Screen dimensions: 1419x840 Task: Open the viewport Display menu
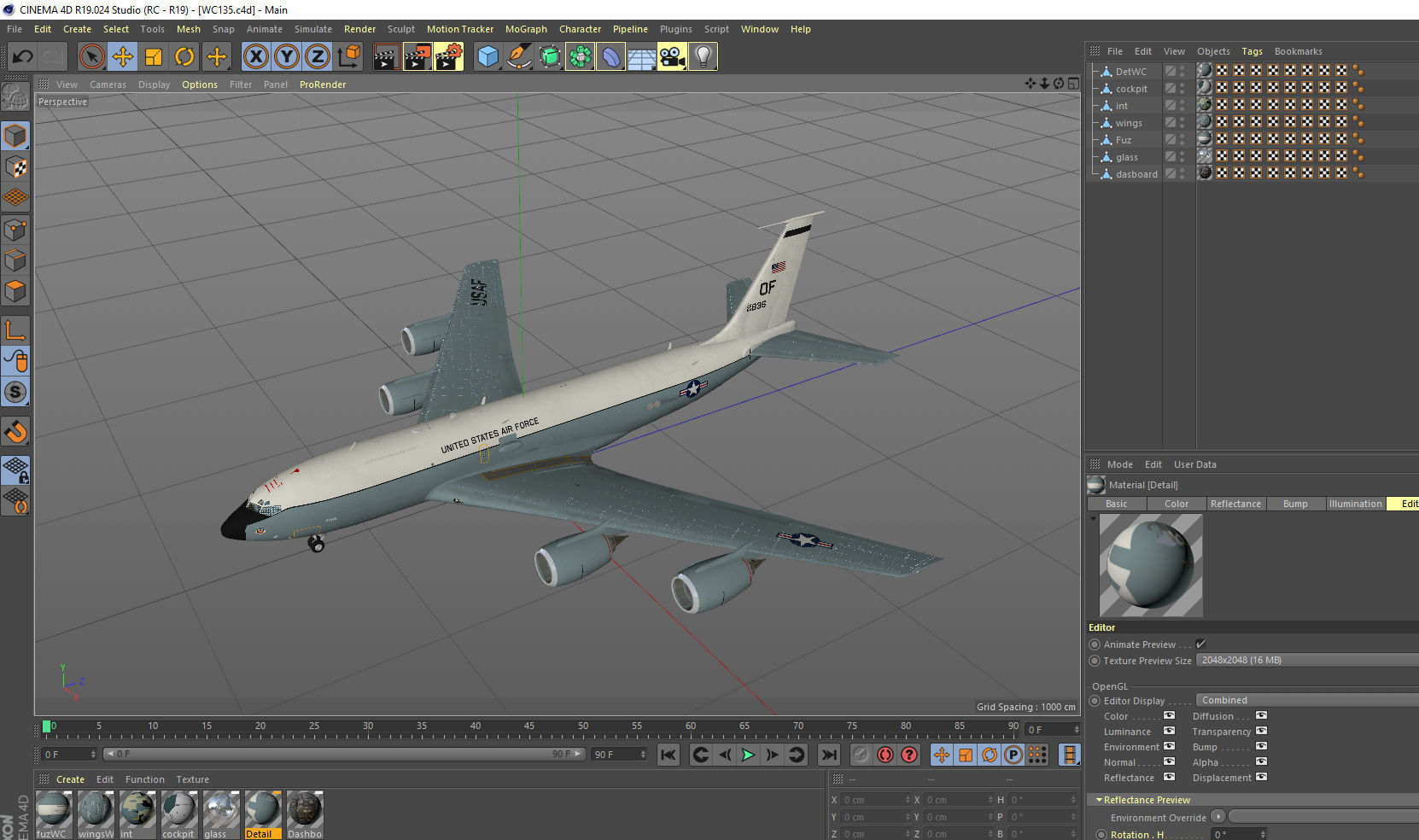click(154, 85)
